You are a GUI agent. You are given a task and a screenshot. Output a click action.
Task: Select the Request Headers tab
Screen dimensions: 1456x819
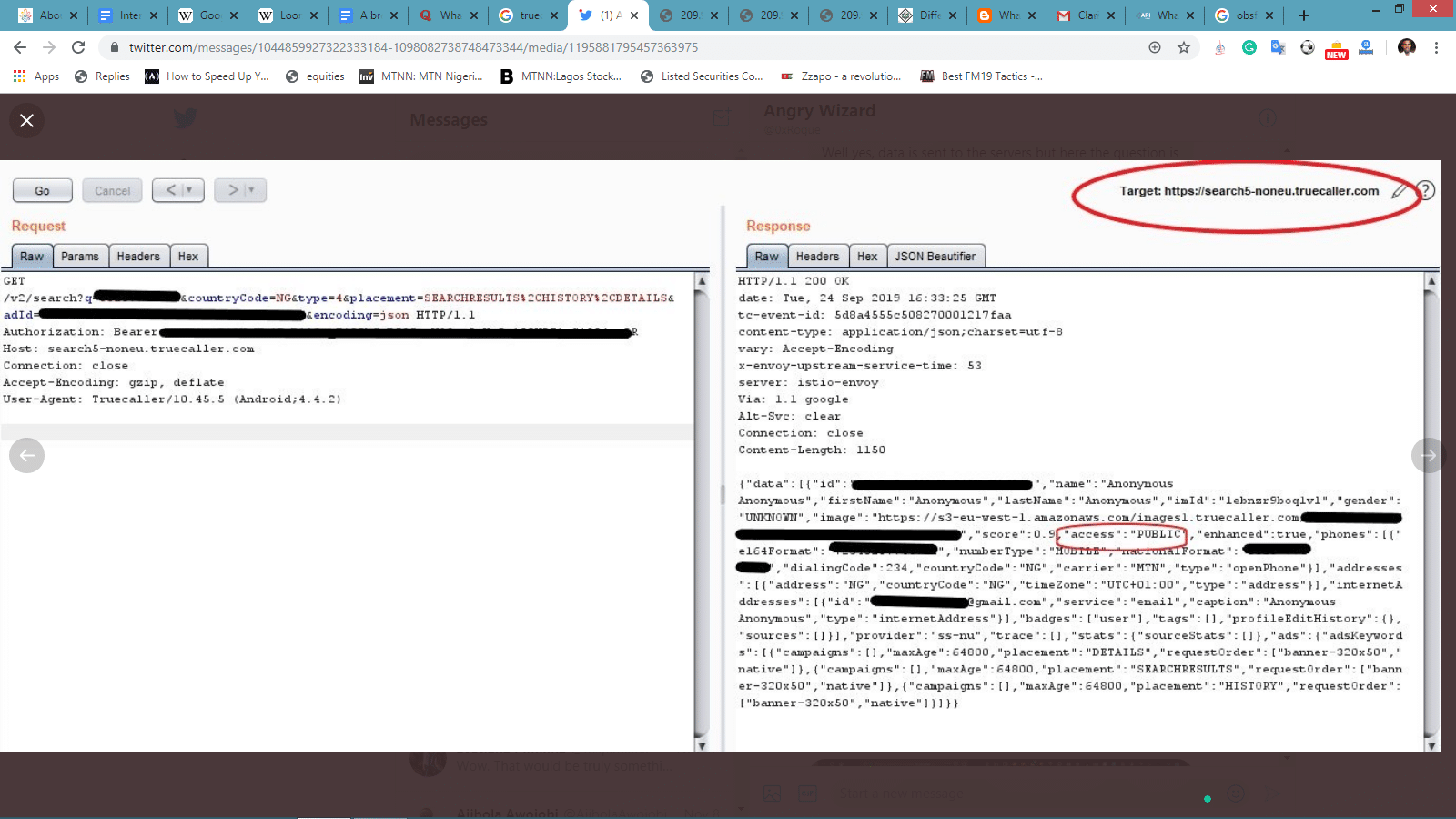(138, 257)
